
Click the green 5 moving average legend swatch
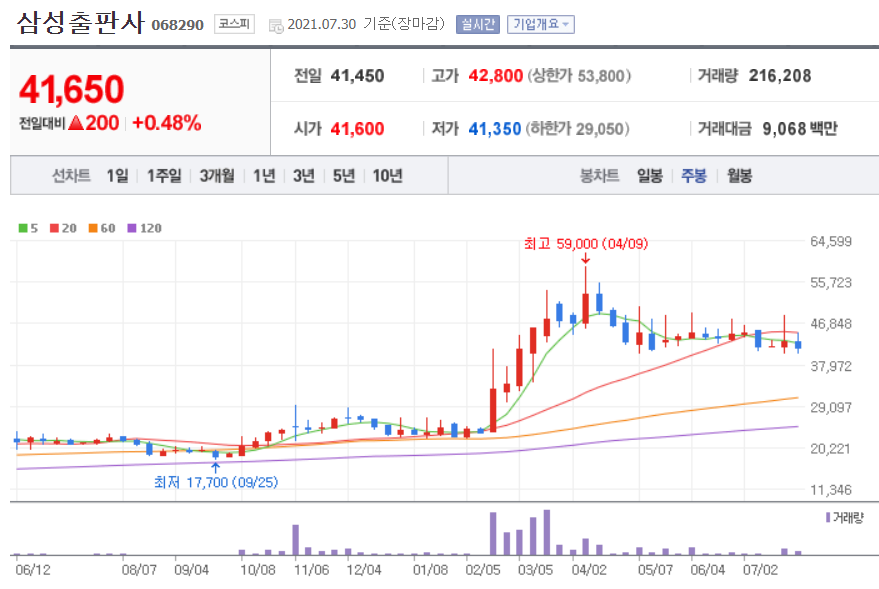[x=23, y=228]
